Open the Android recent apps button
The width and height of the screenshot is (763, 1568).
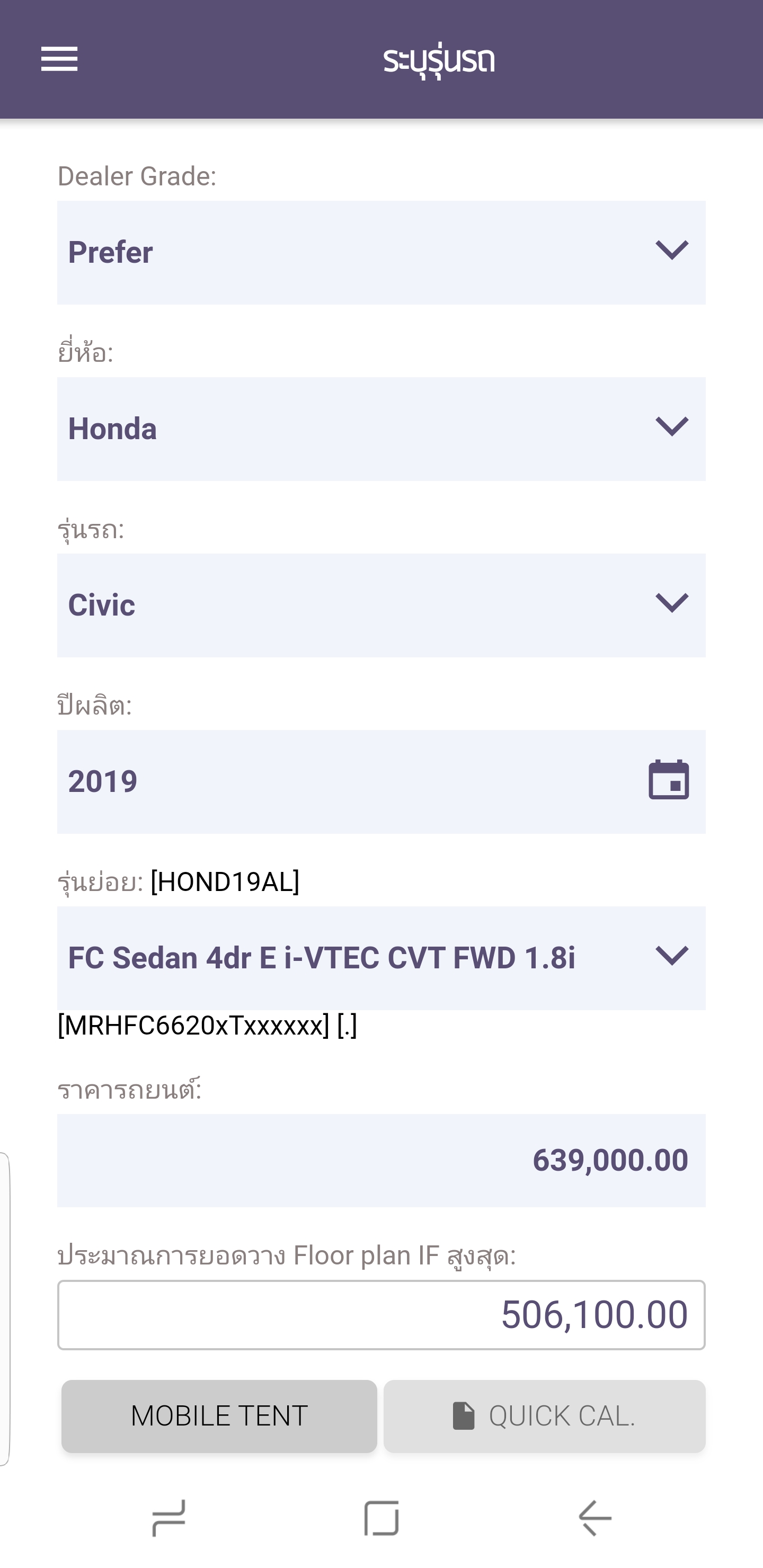coord(168,1518)
